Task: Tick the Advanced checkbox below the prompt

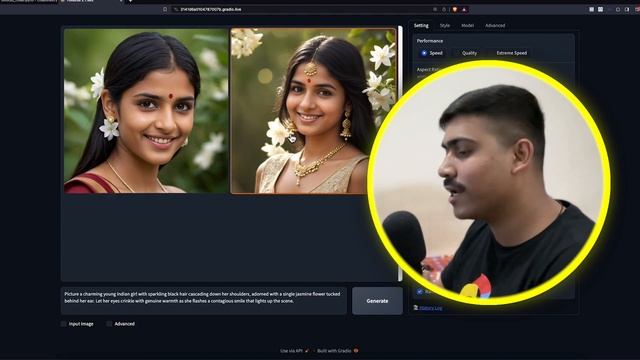Action: point(109,324)
